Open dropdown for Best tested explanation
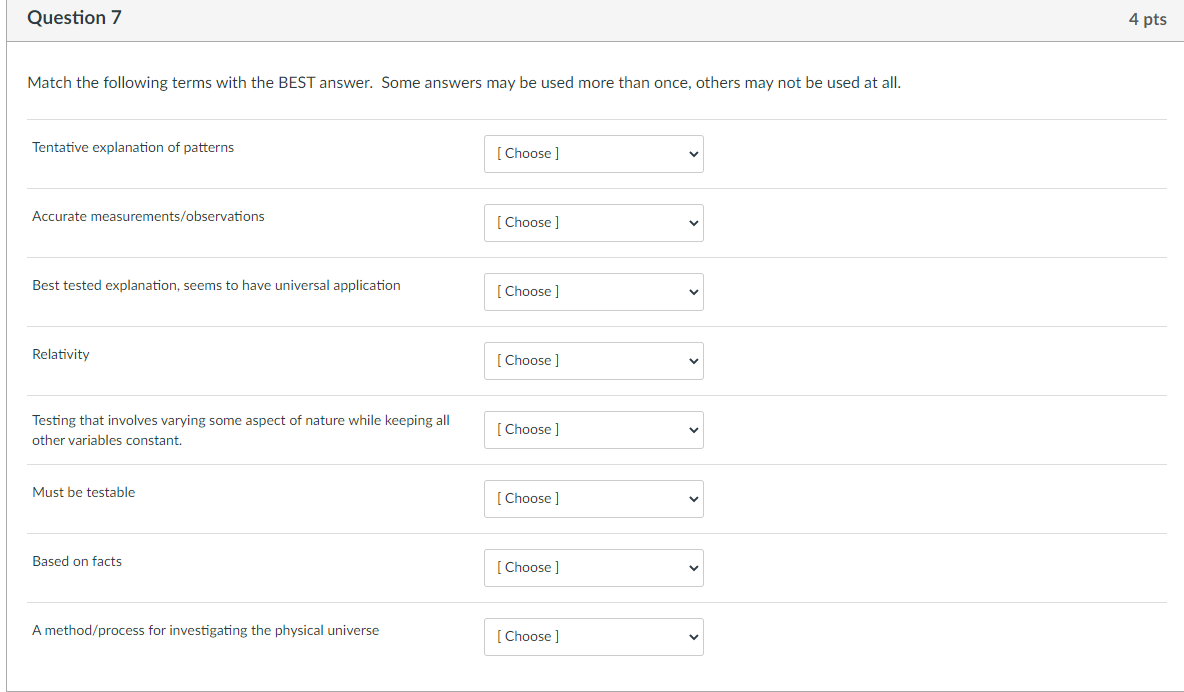Image resolution: width=1184 pixels, height=692 pixels. [x=594, y=292]
